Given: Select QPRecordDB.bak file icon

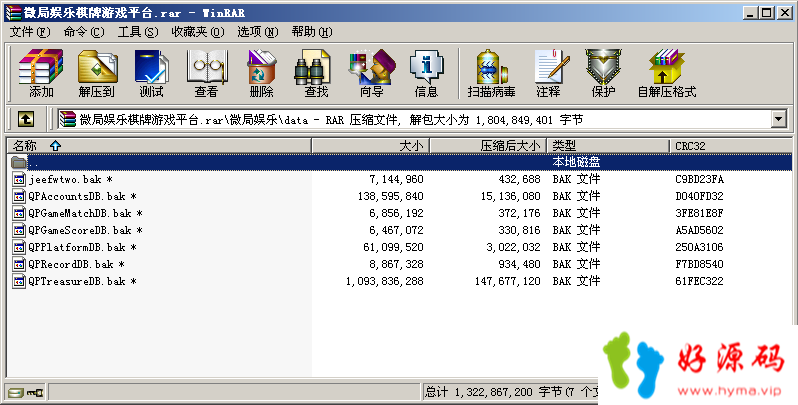Looking at the screenshot, I should pos(19,265).
